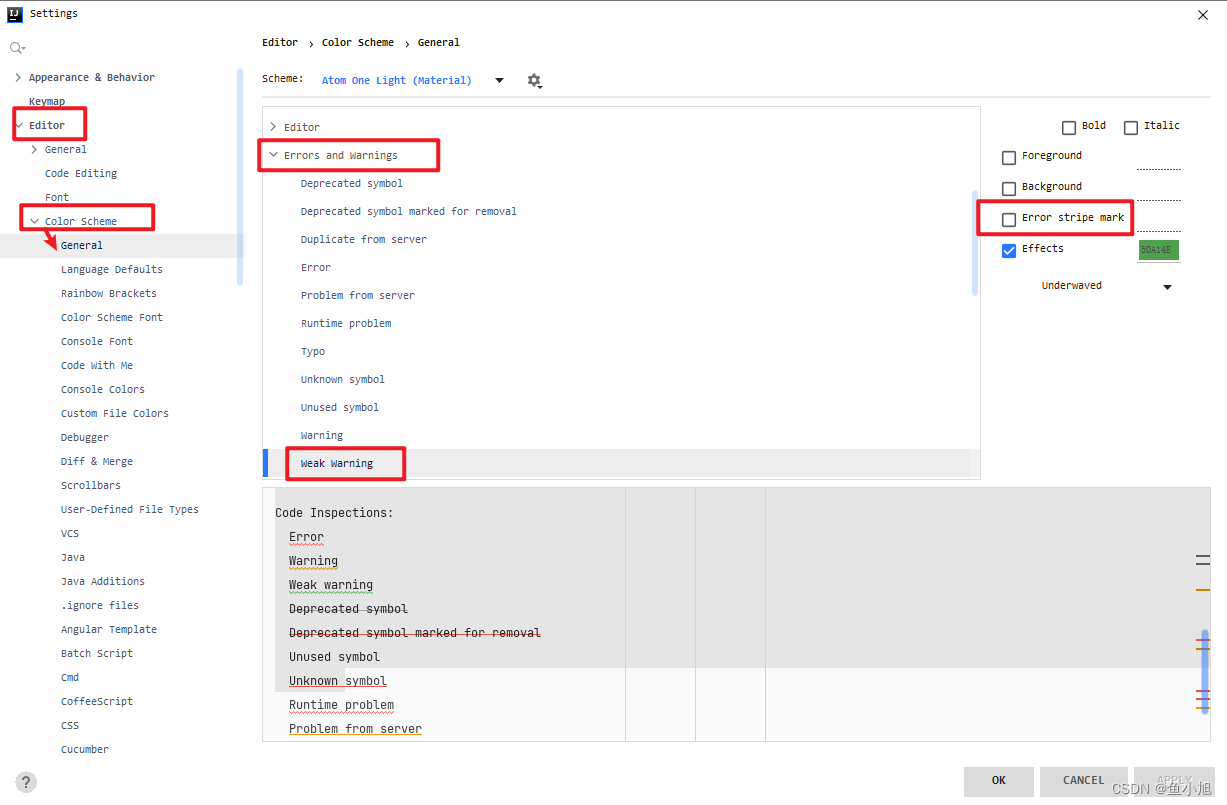The width and height of the screenshot is (1227, 805).
Task: Check the Error stripe mark box
Action: click(x=1009, y=219)
